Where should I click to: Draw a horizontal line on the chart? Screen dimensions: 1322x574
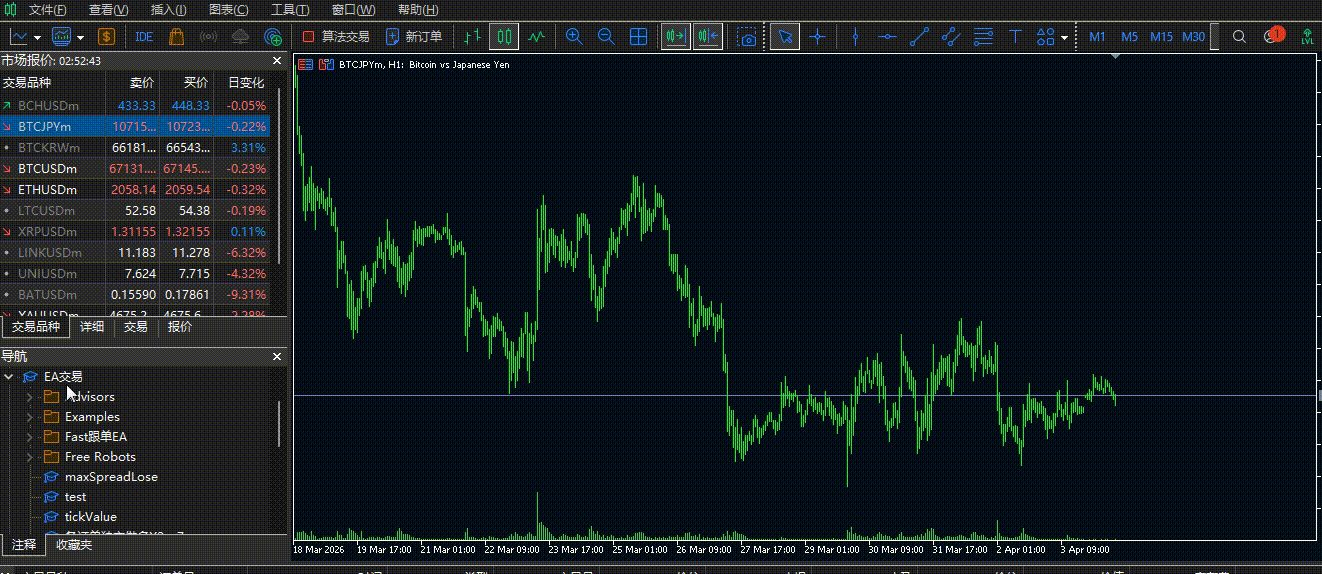point(887,37)
